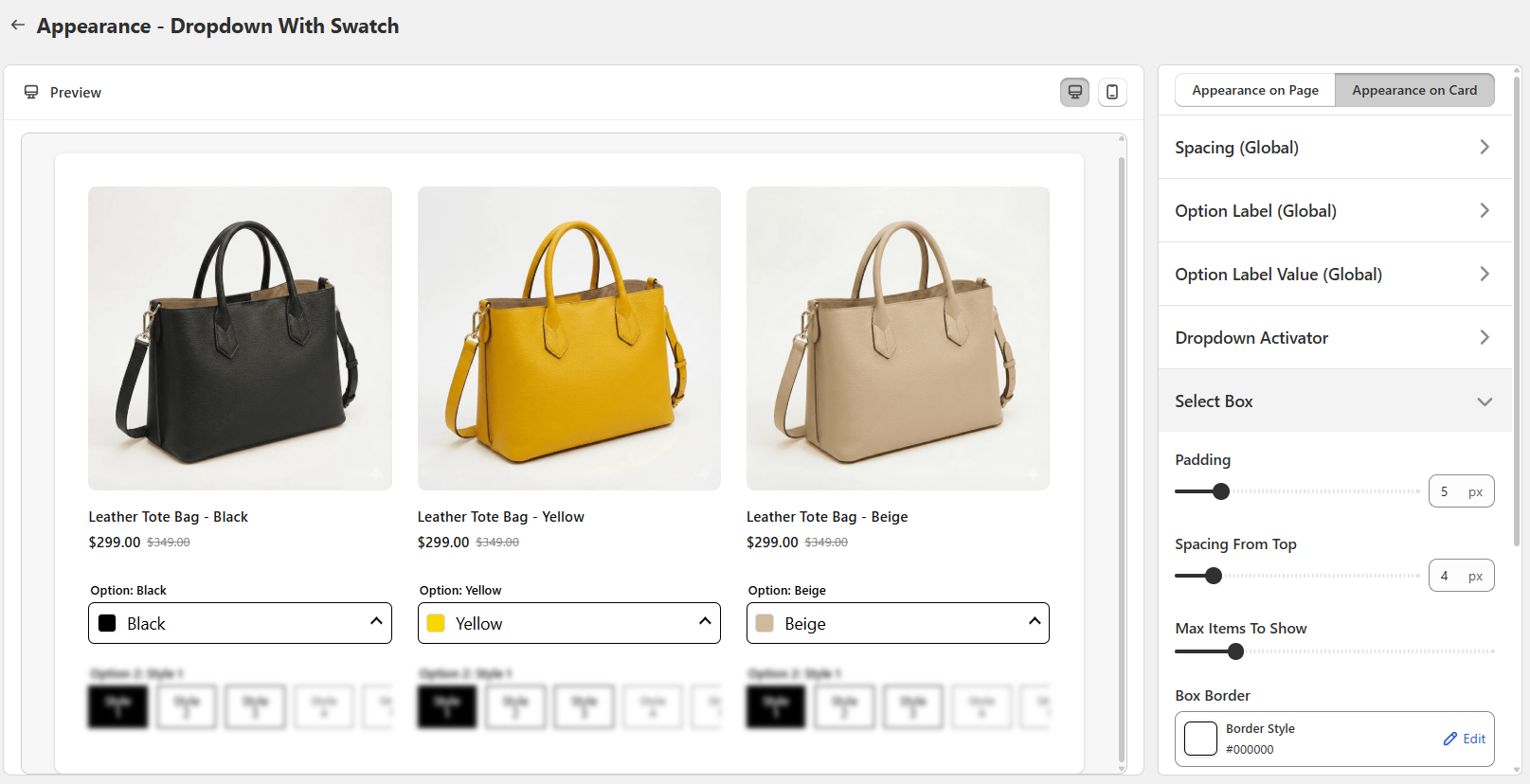Click the yellow leather tote bag image
The image size is (1530, 784).
pyautogui.click(x=568, y=338)
